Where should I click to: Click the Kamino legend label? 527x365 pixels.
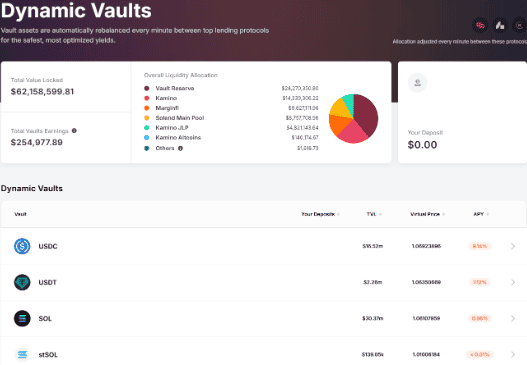click(166, 98)
